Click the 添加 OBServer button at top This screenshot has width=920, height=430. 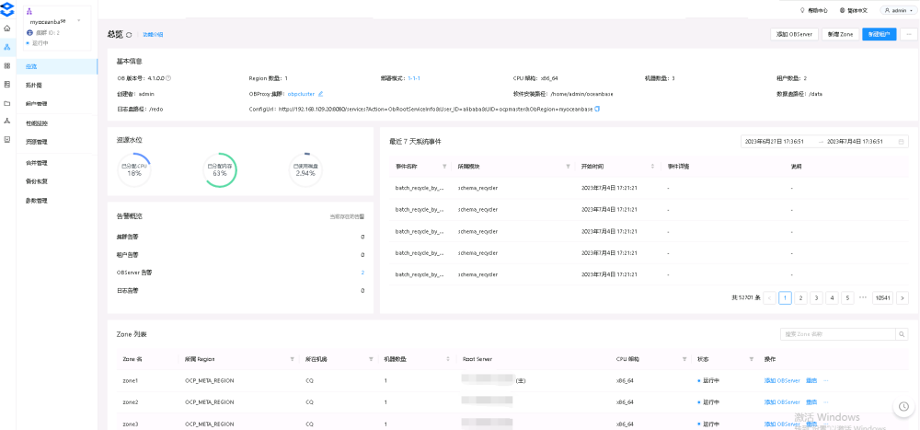[794, 35]
